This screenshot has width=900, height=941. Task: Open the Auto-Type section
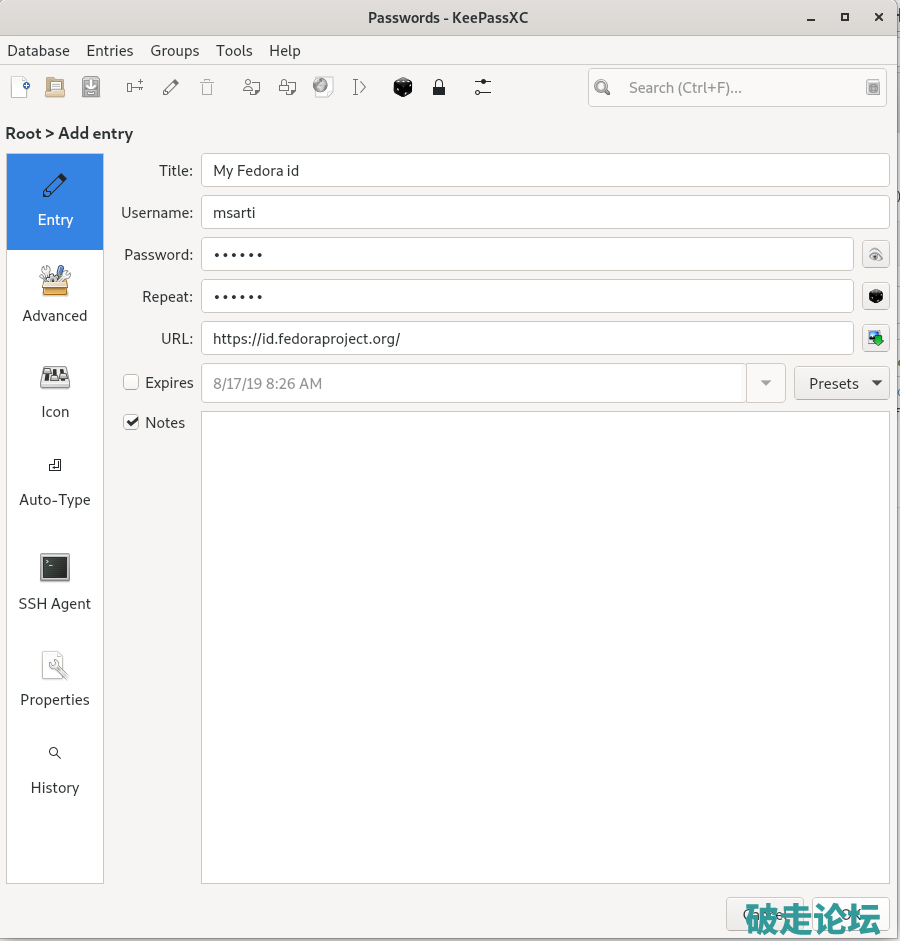pos(55,482)
